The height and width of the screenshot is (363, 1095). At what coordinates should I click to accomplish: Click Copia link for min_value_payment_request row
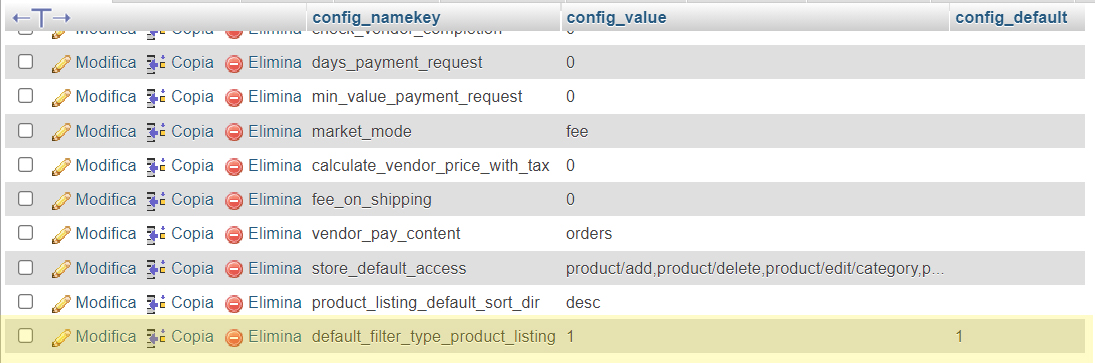coord(192,96)
